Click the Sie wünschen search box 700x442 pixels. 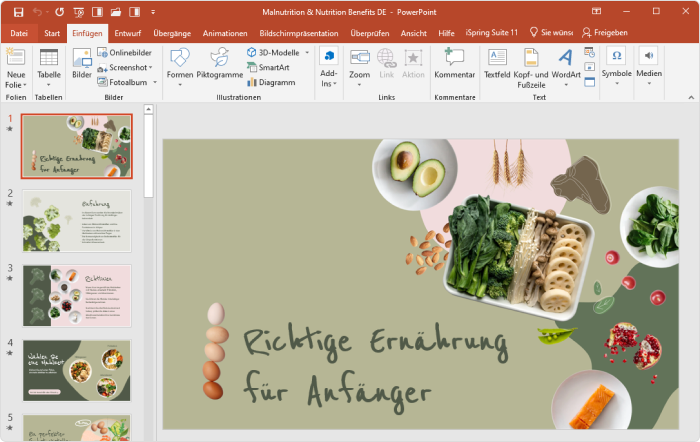pyautogui.click(x=551, y=33)
